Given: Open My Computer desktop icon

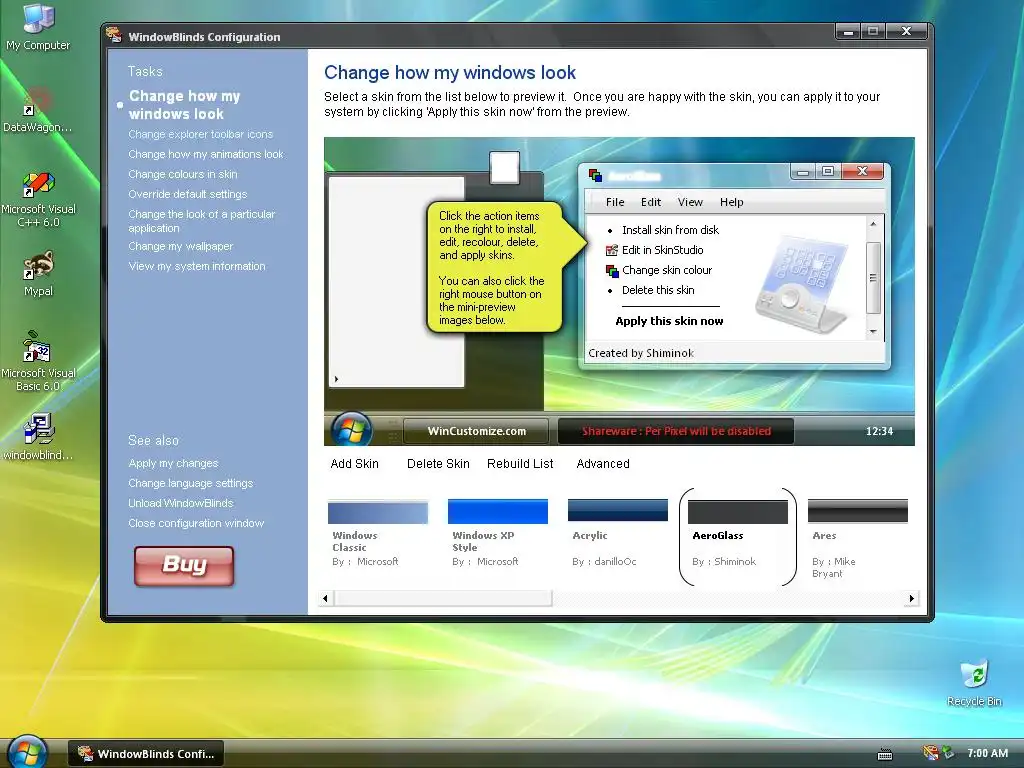Looking at the screenshot, I should pyautogui.click(x=37, y=28).
